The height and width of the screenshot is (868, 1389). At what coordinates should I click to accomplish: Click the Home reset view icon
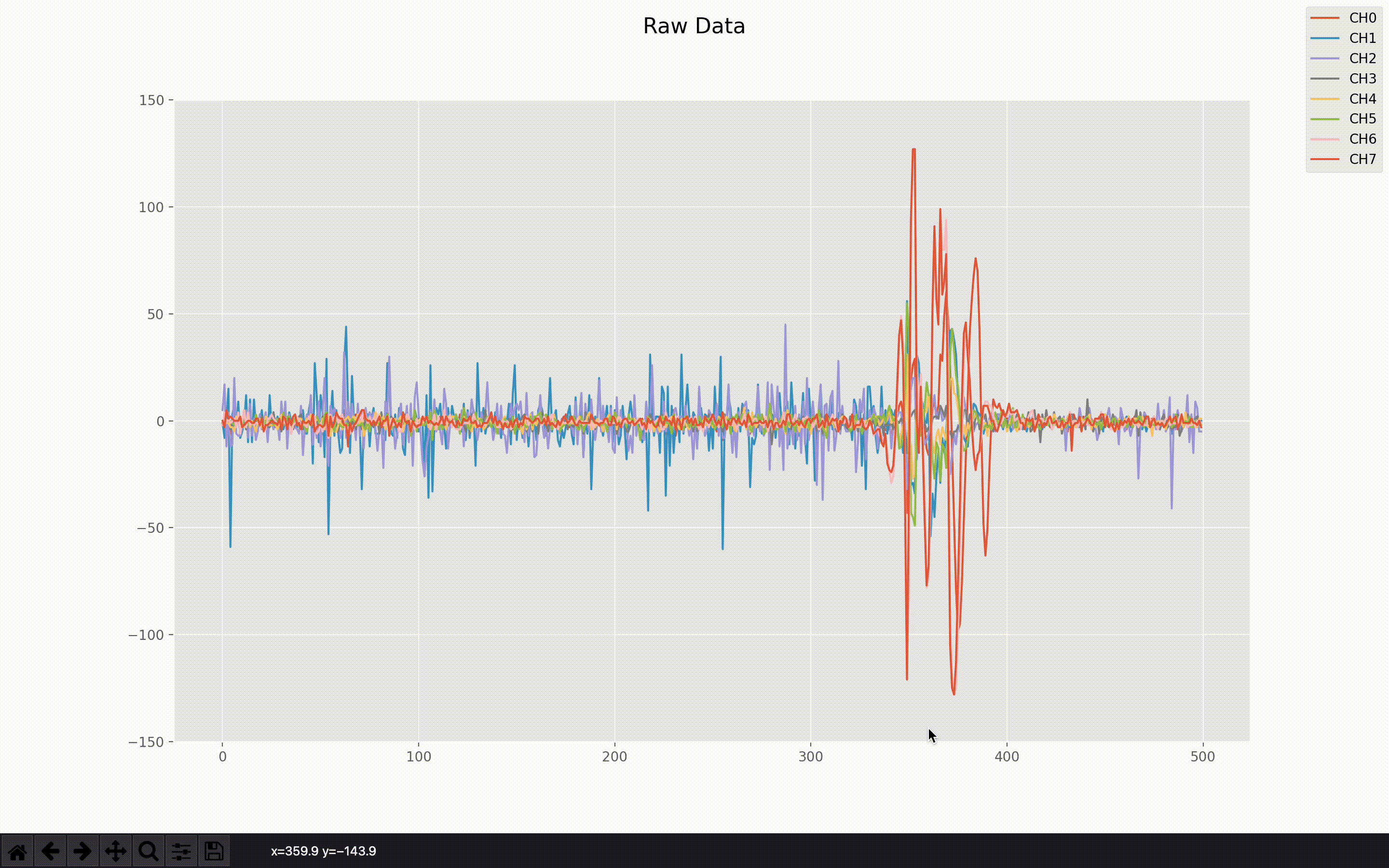17,851
